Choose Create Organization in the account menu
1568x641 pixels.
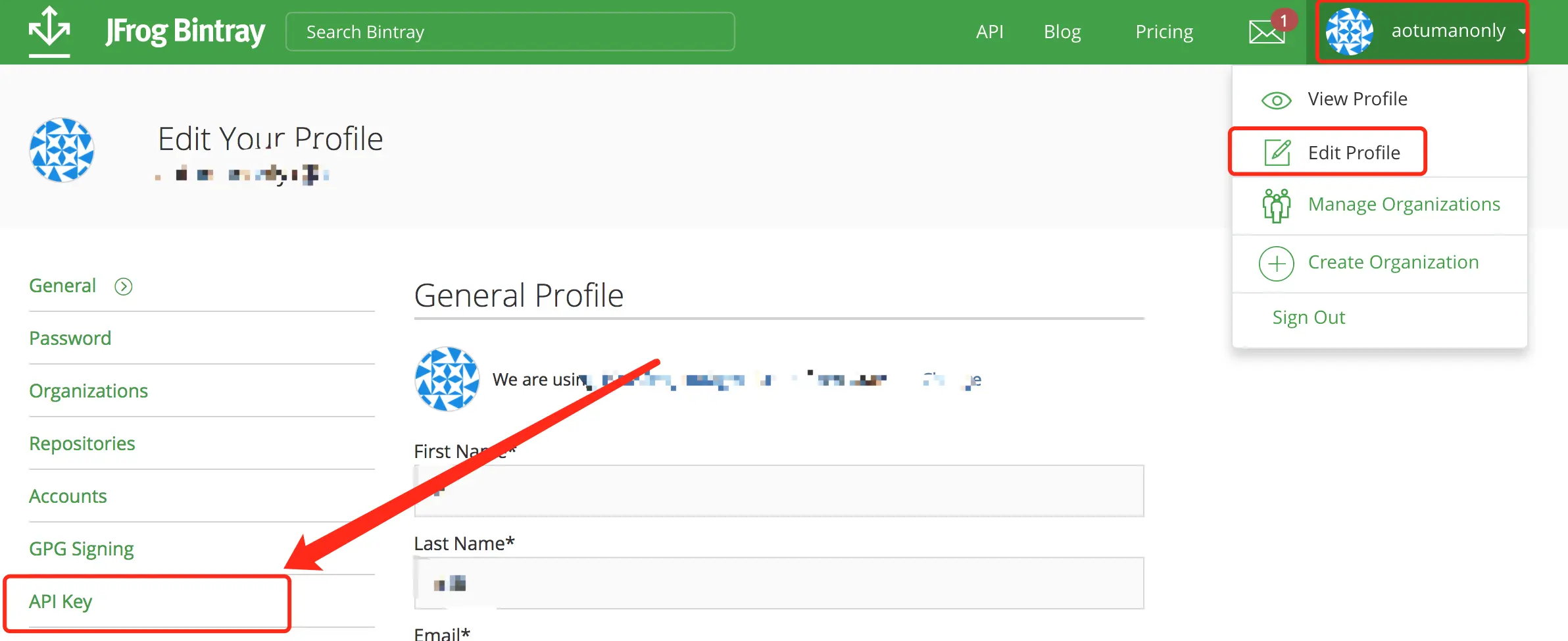pos(1393,263)
